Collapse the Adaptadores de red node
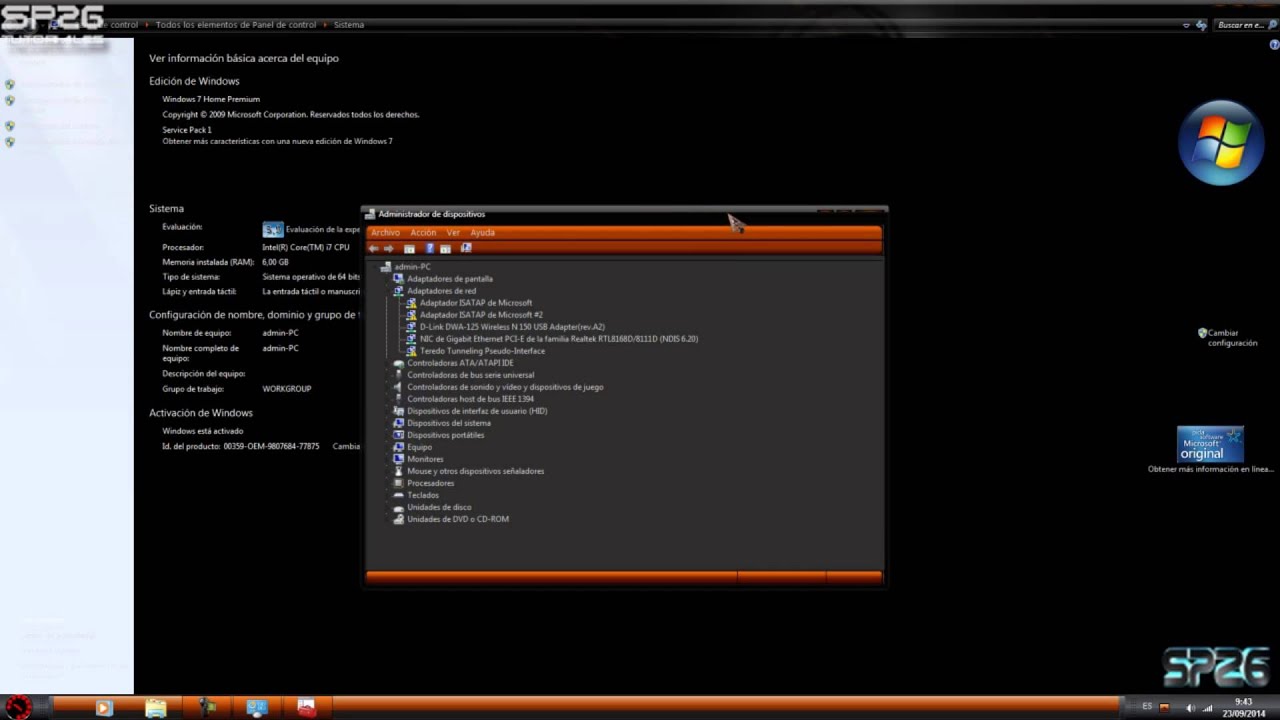The height and width of the screenshot is (720, 1280). pyautogui.click(x=388, y=291)
